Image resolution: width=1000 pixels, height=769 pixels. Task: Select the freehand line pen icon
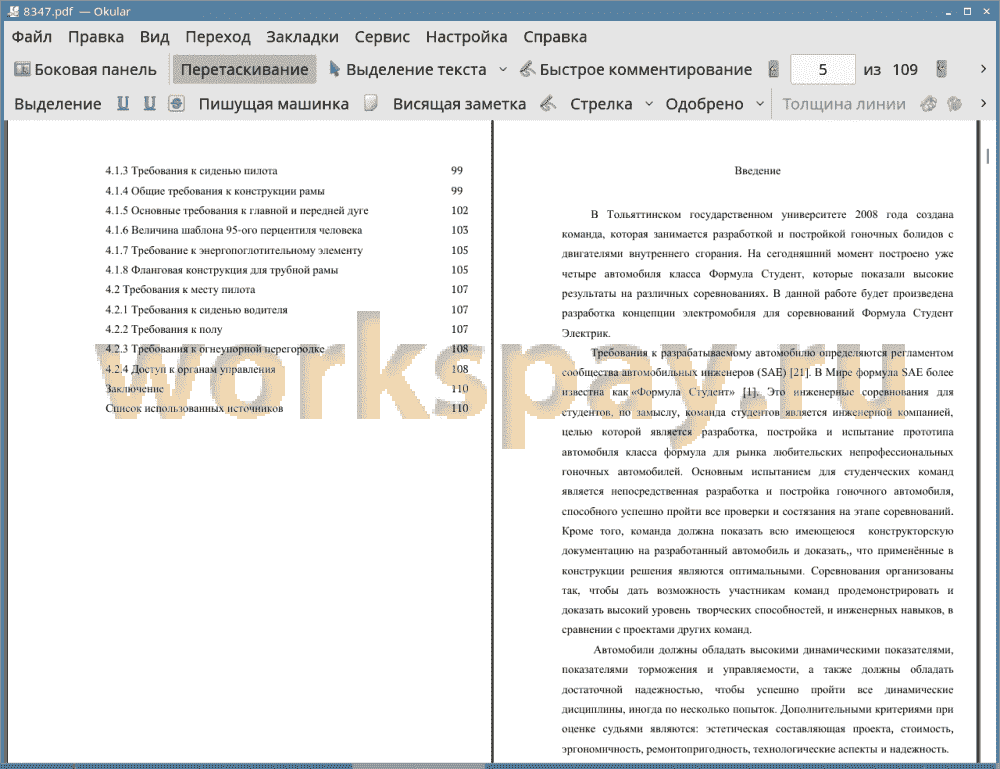(x=548, y=103)
